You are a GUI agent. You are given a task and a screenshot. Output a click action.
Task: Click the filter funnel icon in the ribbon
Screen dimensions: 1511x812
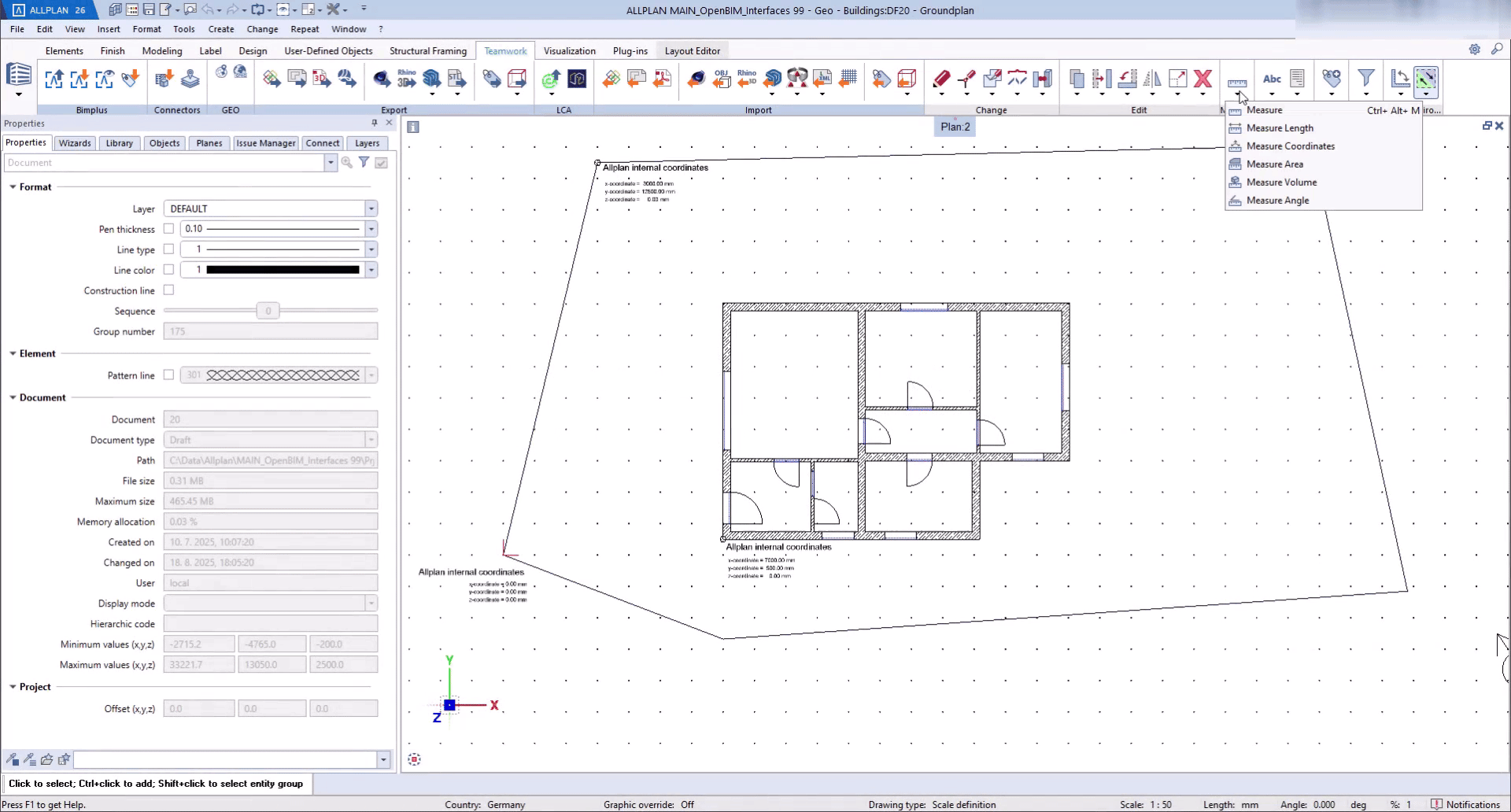[1366, 78]
